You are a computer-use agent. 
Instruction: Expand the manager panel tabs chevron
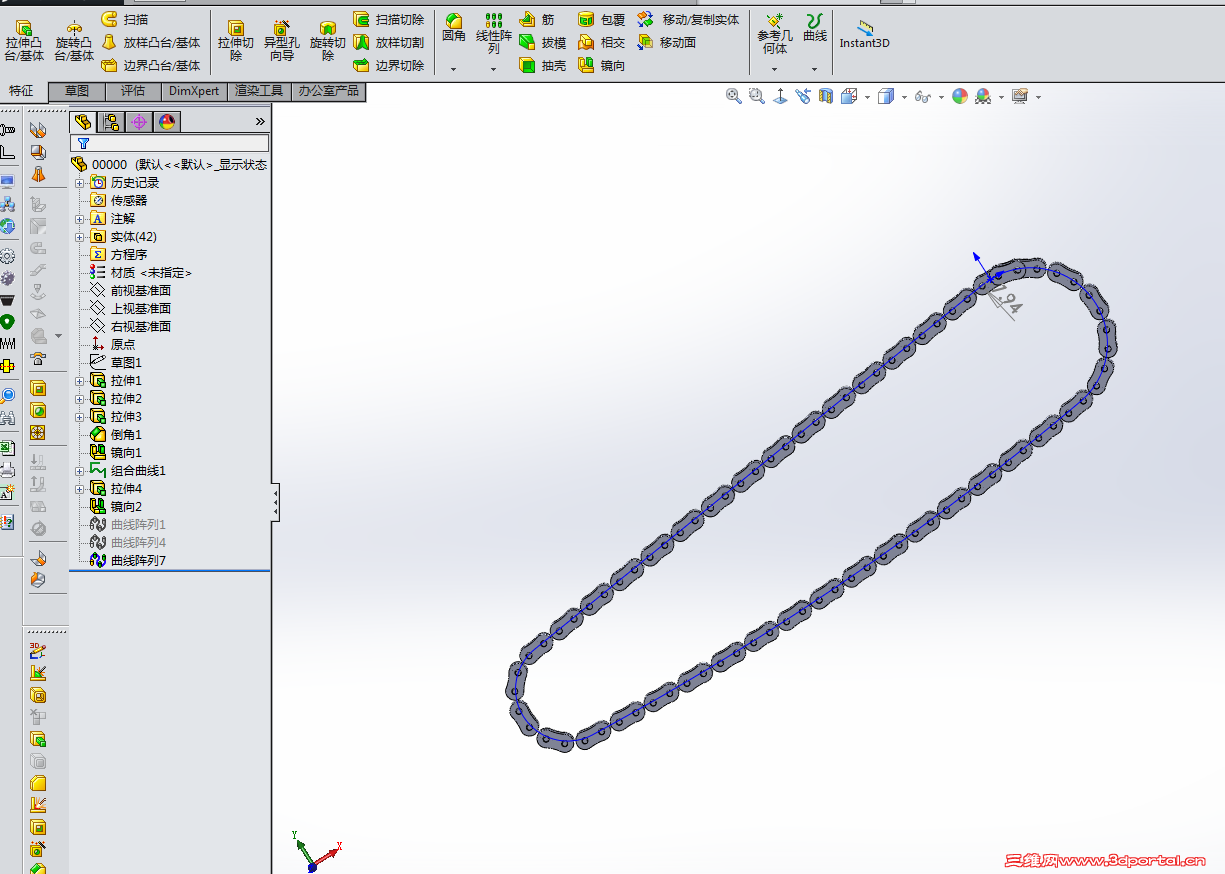click(260, 121)
